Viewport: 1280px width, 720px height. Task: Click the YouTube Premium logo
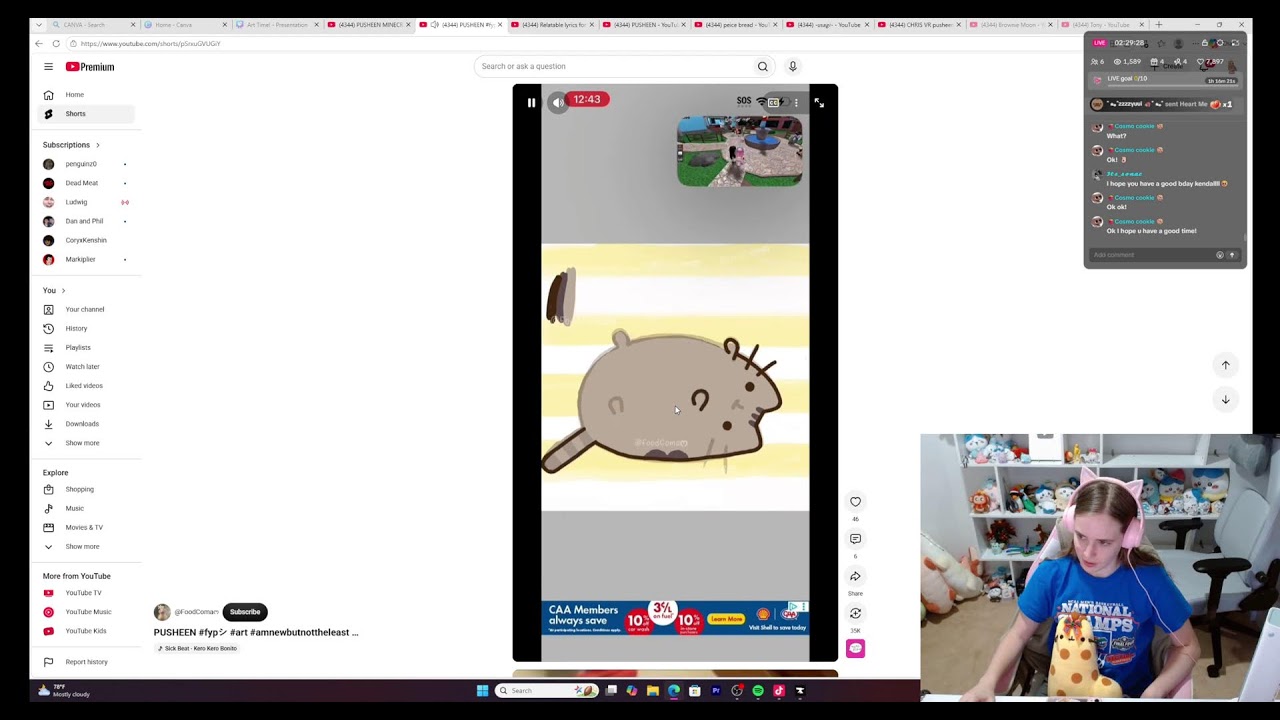90,67
